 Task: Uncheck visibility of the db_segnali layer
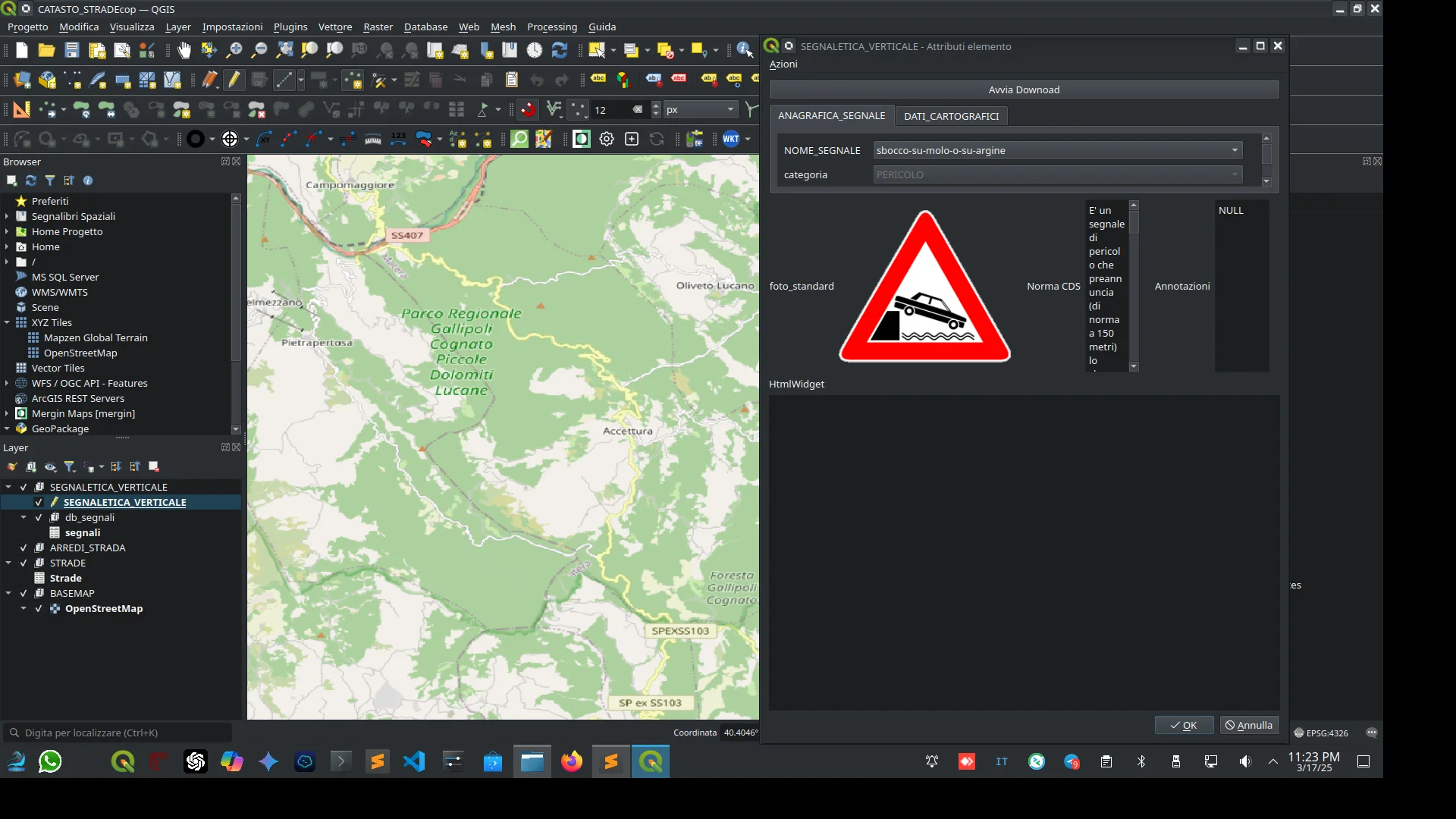pos(38,517)
